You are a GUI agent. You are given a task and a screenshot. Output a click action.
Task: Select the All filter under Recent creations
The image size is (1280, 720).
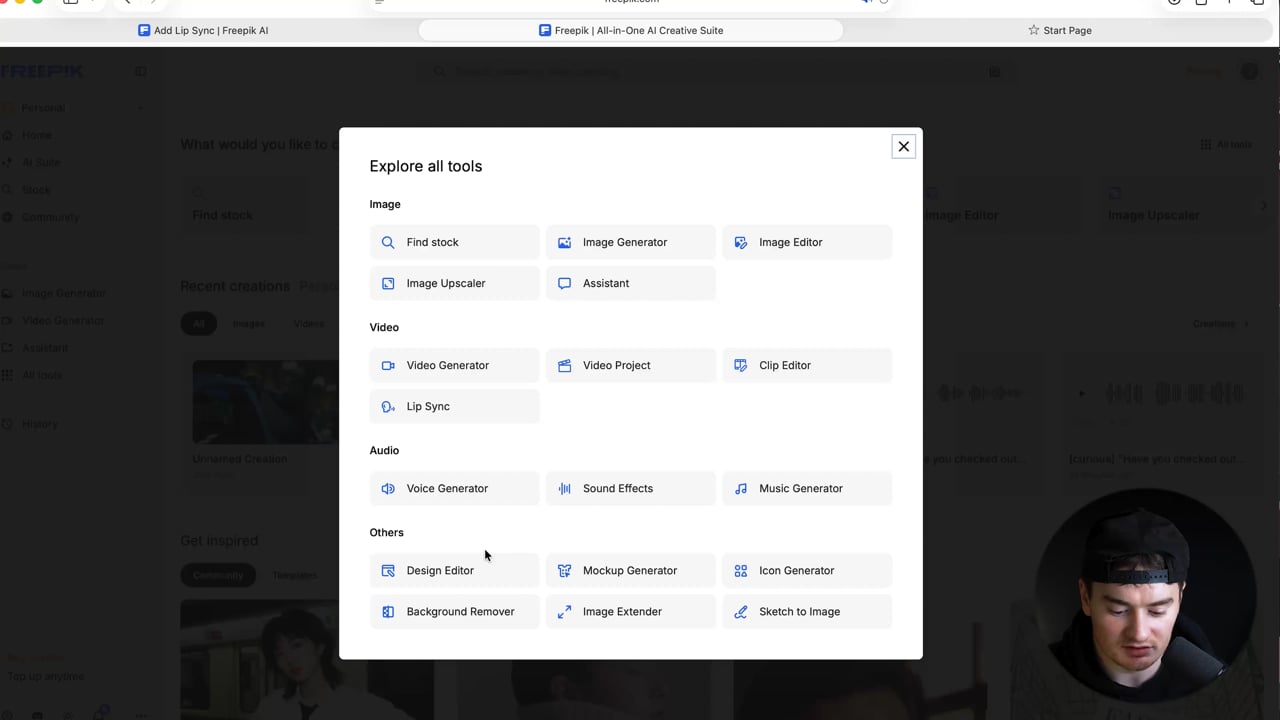[x=198, y=323]
